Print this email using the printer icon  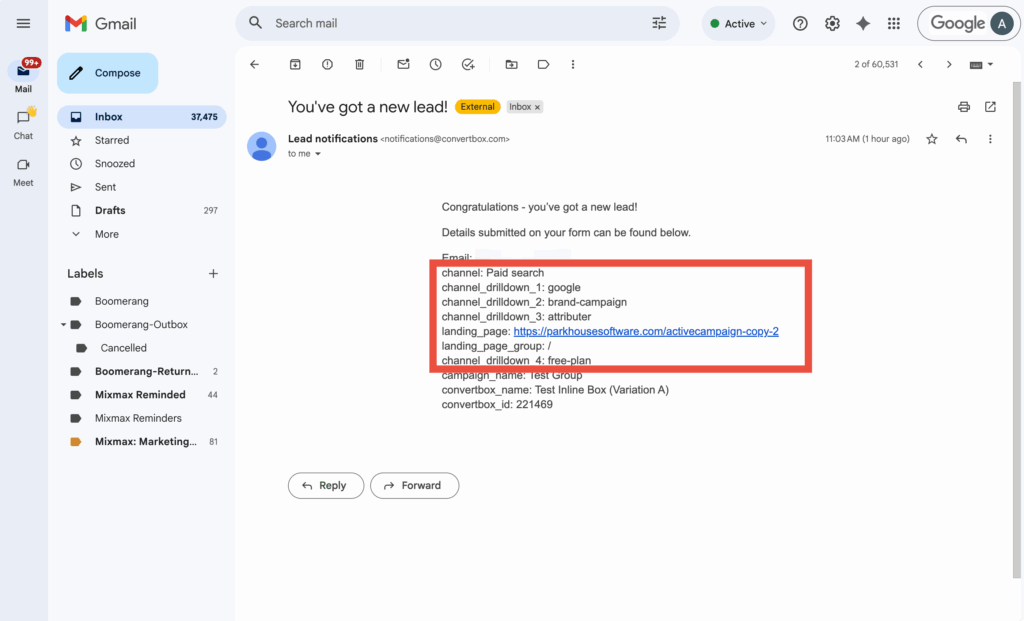tap(963, 107)
